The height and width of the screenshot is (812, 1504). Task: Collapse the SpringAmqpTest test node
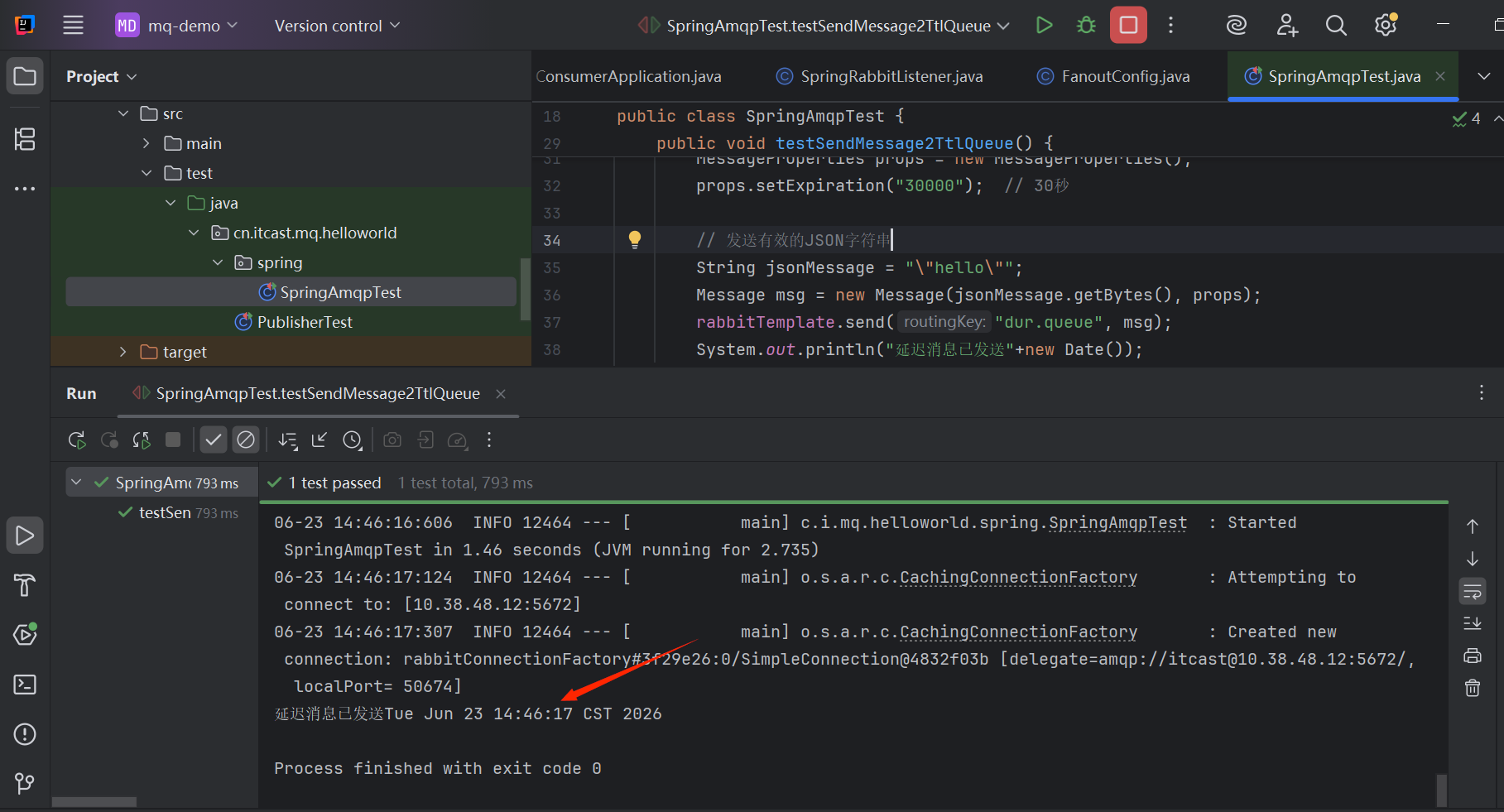coord(76,483)
